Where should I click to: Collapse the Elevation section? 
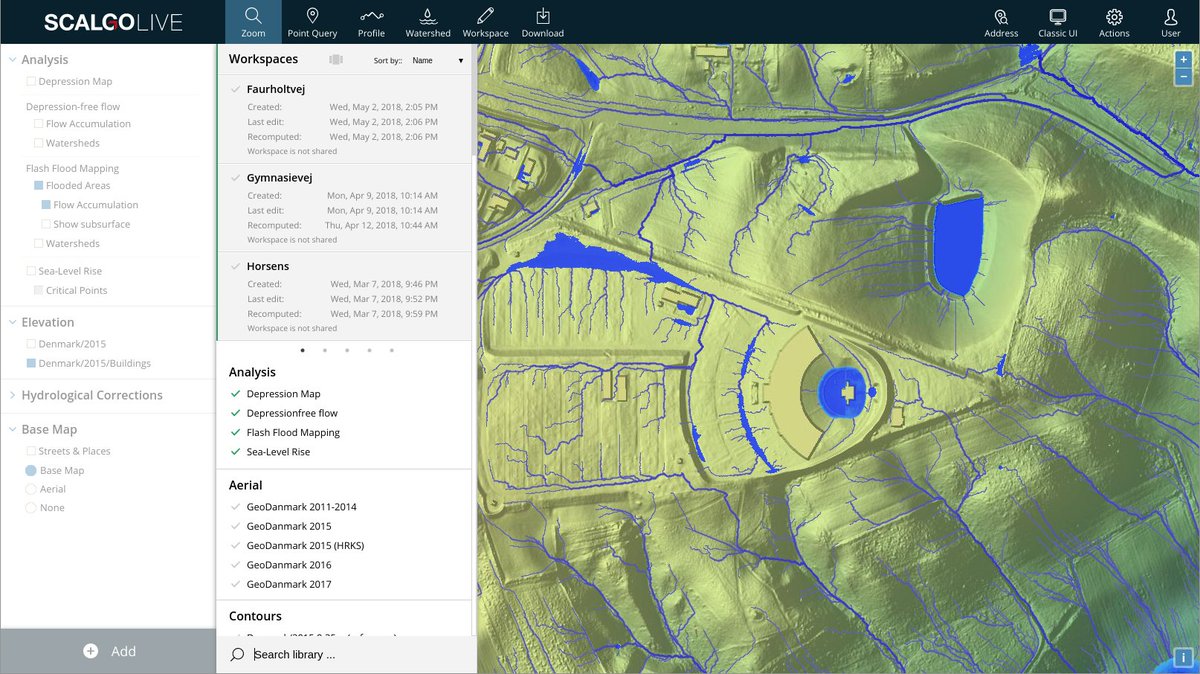tap(12, 322)
